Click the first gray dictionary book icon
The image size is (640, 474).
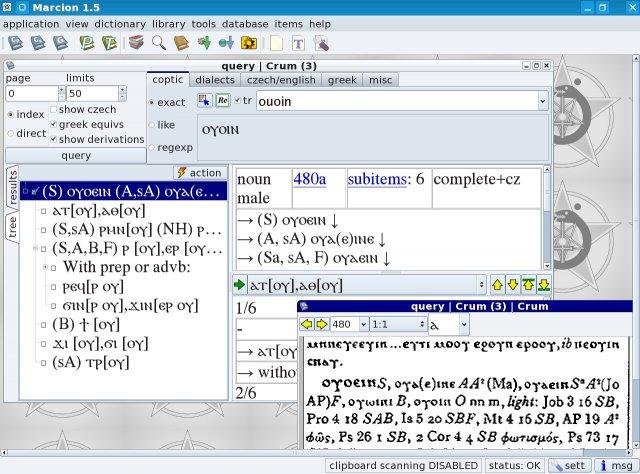click(16, 43)
